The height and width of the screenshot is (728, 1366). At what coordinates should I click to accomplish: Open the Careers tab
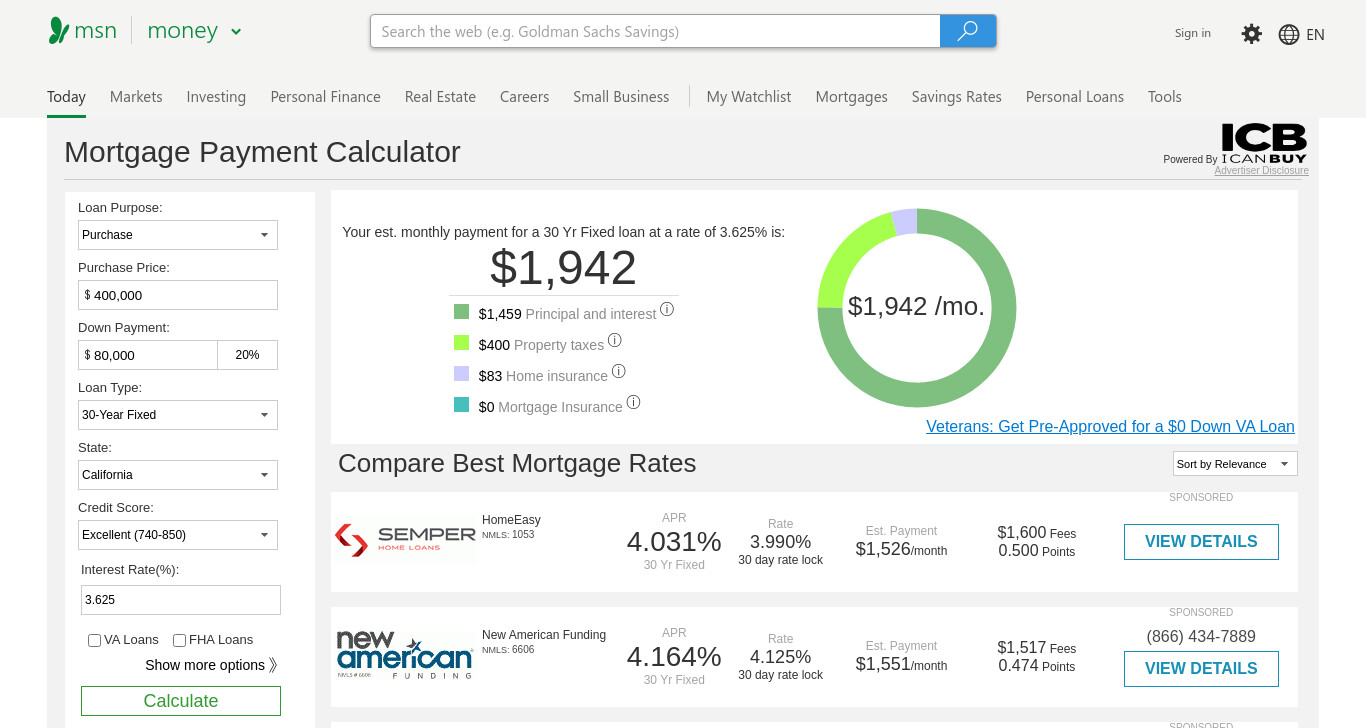tap(524, 97)
